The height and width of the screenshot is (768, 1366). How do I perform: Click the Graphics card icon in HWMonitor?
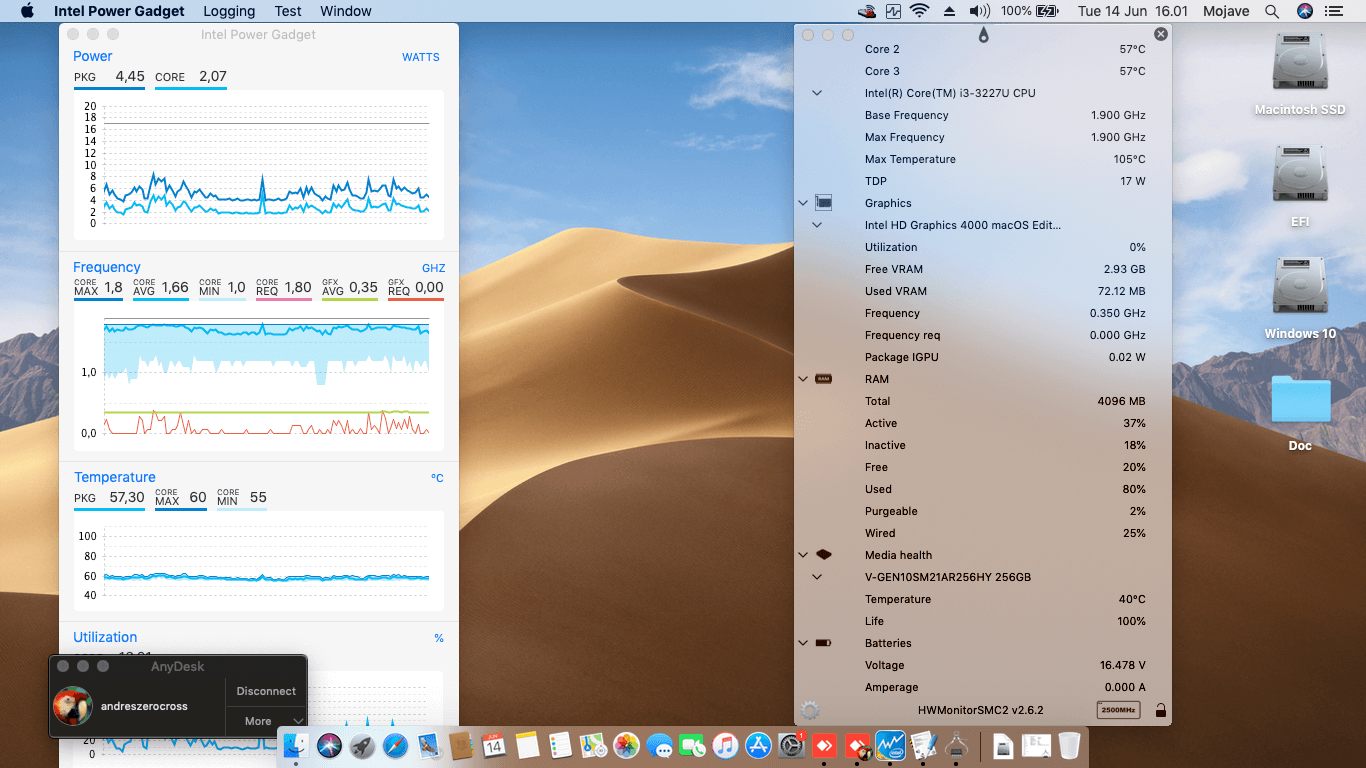(824, 203)
